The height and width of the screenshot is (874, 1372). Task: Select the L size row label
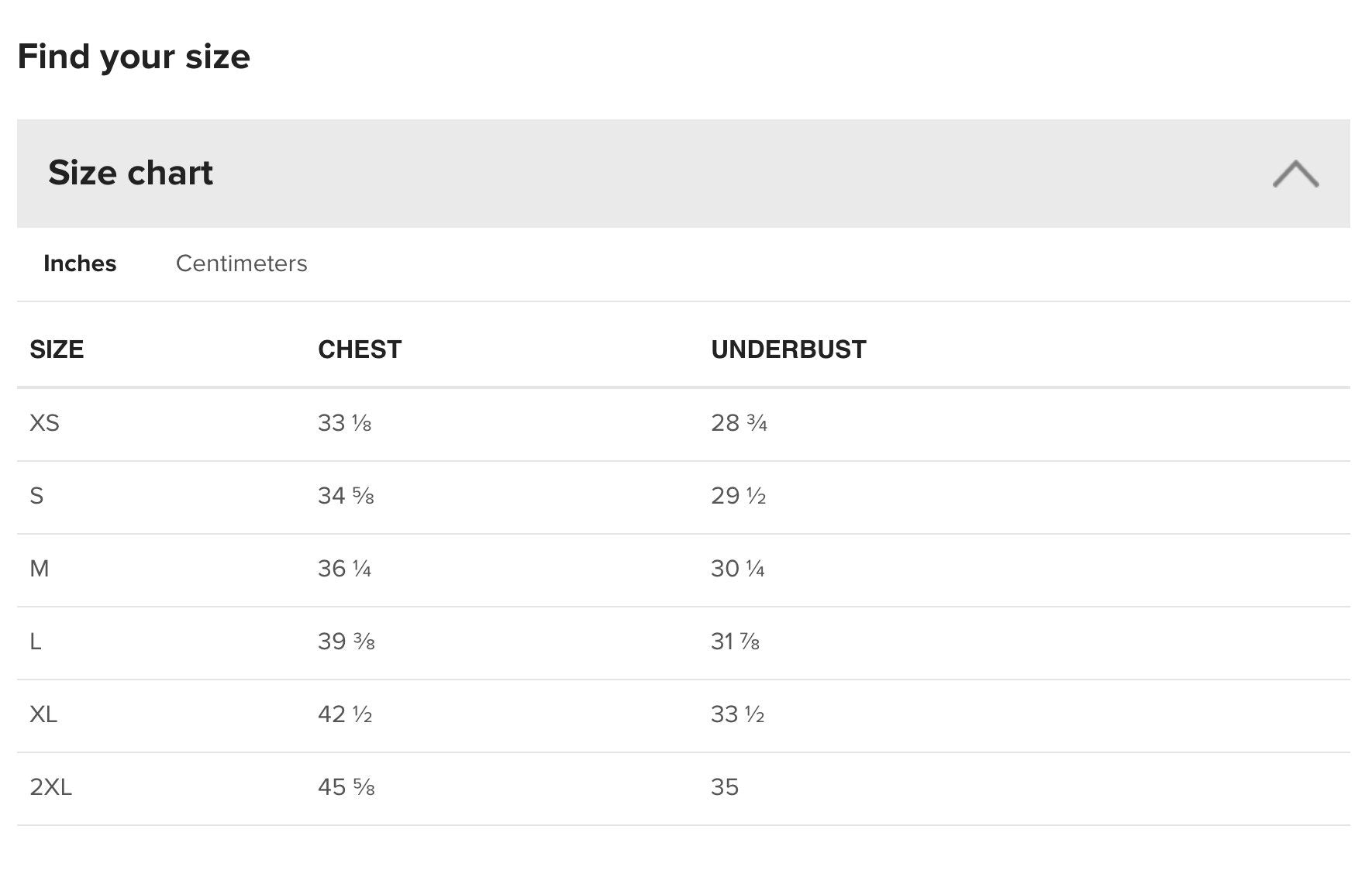(36, 642)
